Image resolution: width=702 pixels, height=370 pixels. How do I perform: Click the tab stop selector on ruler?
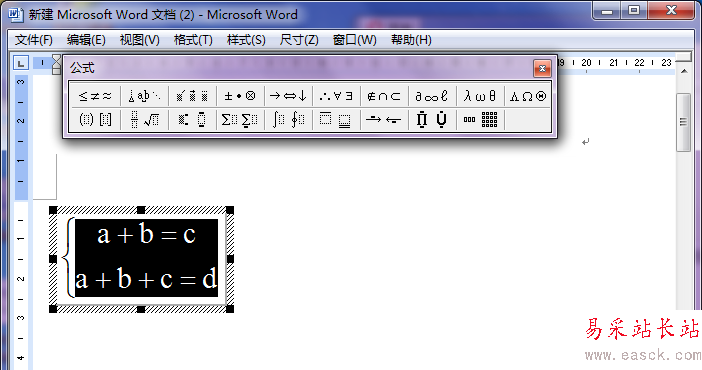click(21, 63)
